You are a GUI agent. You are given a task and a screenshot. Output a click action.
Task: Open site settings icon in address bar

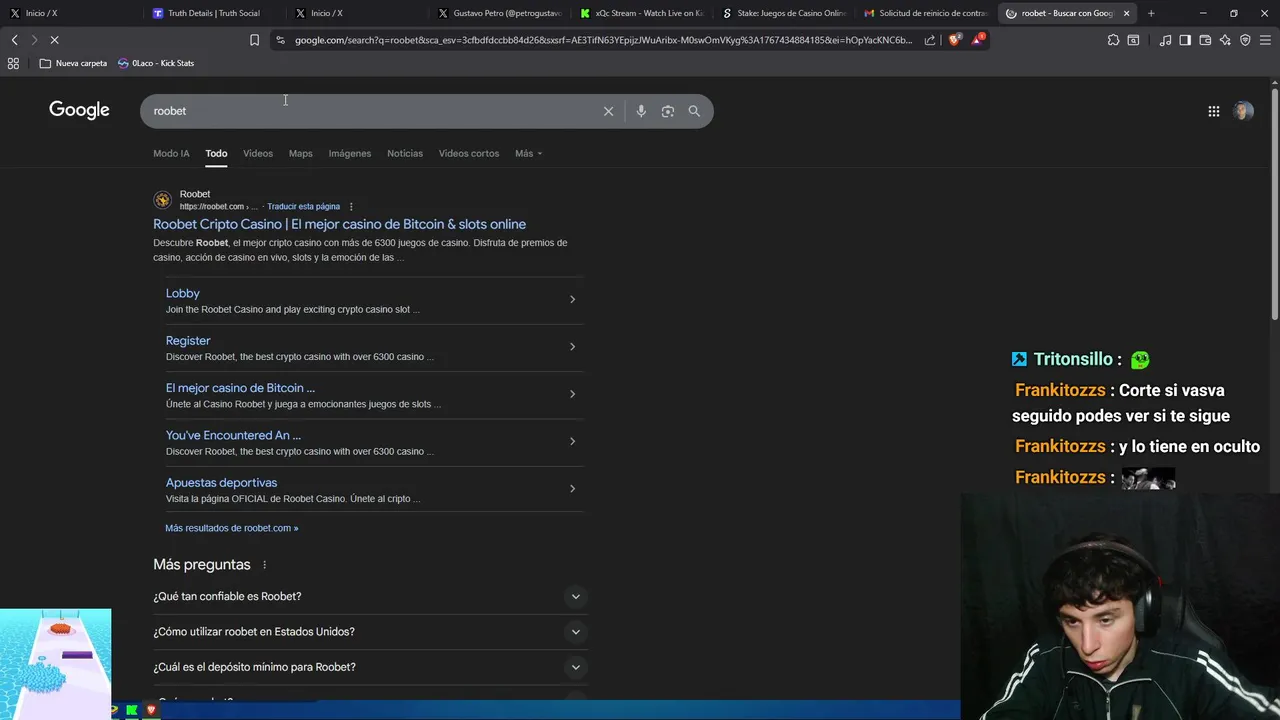280,40
